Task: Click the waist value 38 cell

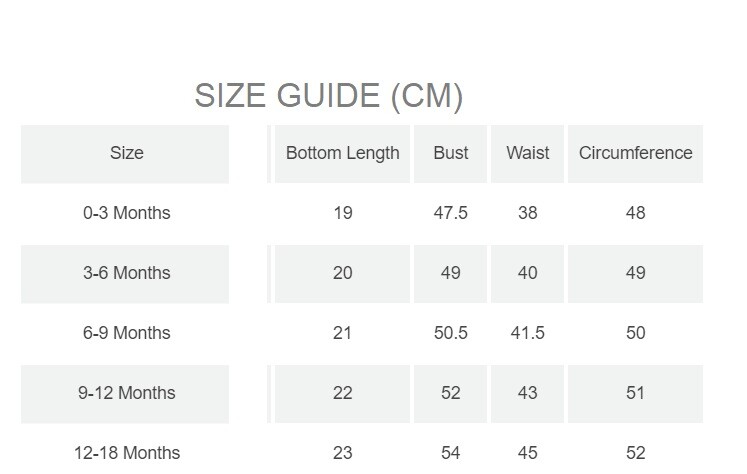Action: 528,213
